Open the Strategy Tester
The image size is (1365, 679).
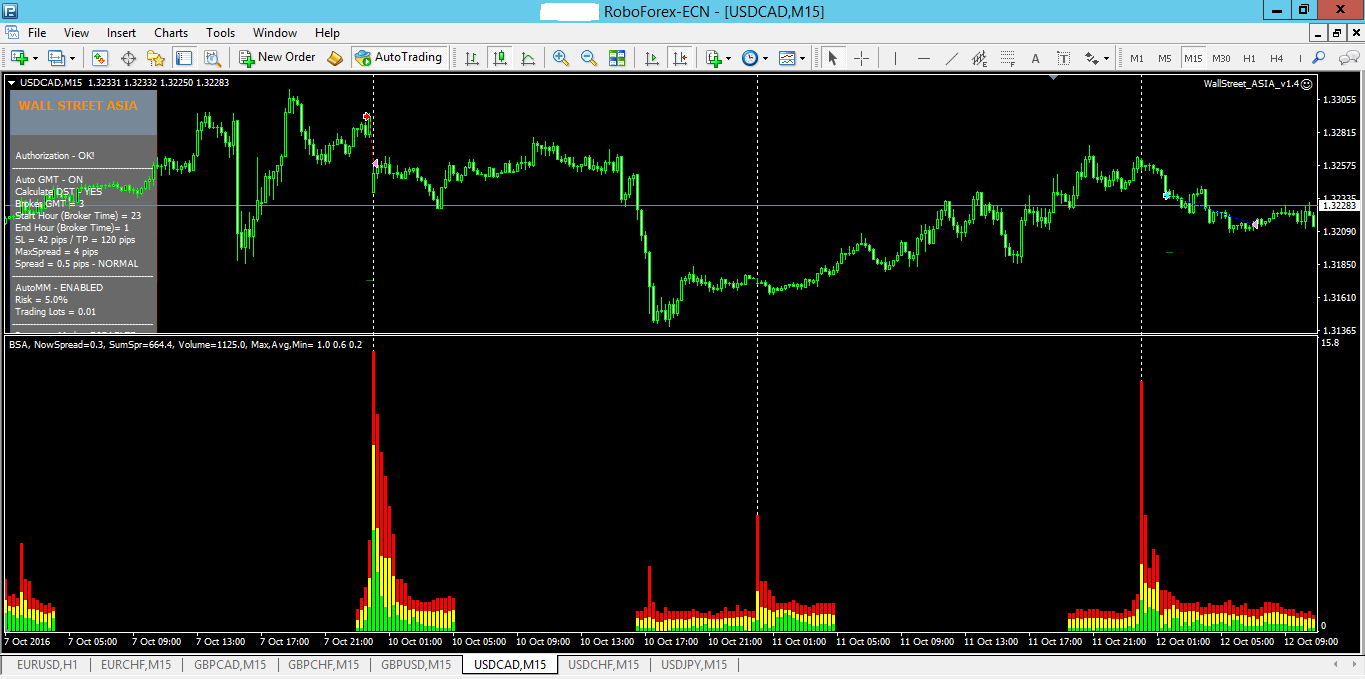click(x=212, y=58)
